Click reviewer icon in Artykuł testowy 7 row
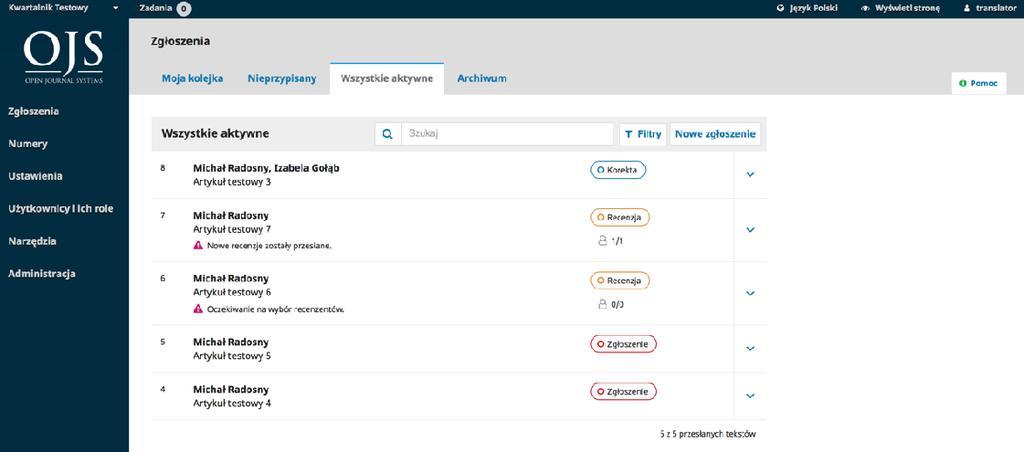This screenshot has width=1024, height=452. point(603,240)
